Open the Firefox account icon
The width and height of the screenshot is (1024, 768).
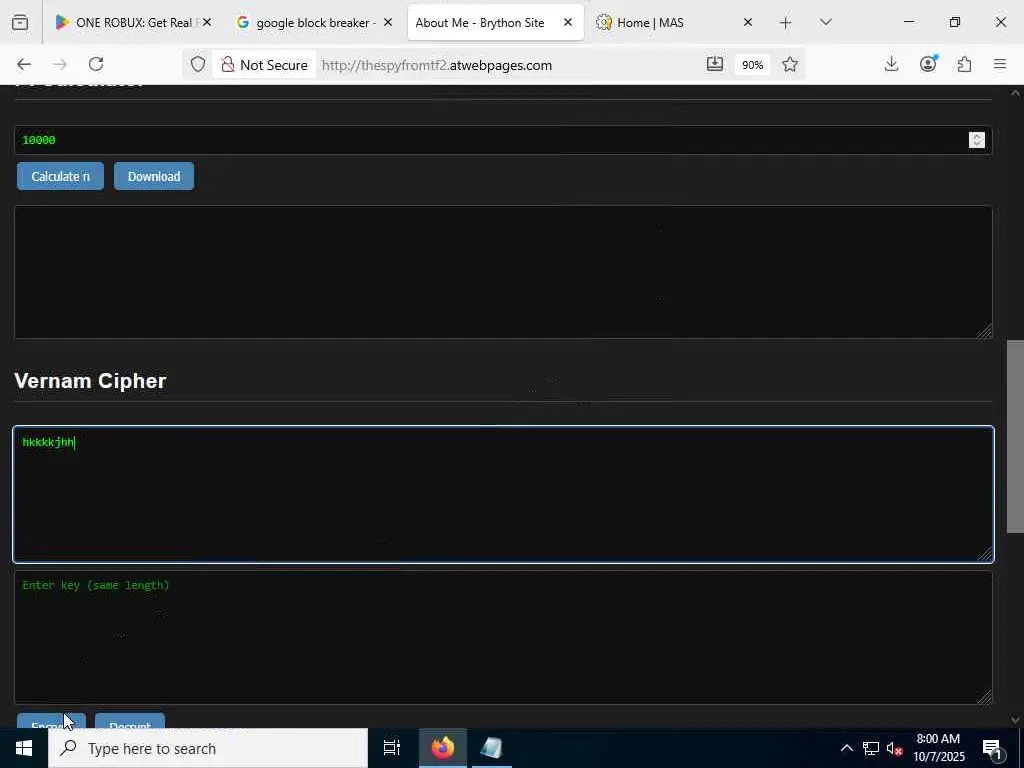click(928, 64)
